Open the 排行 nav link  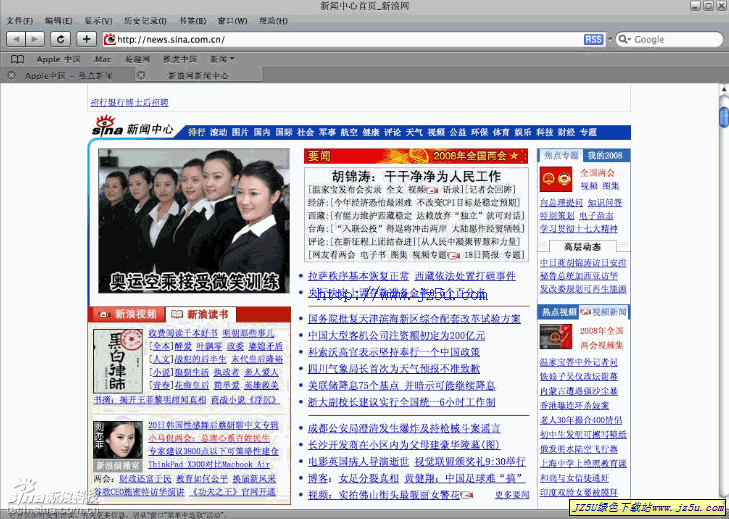pyautogui.click(x=197, y=132)
